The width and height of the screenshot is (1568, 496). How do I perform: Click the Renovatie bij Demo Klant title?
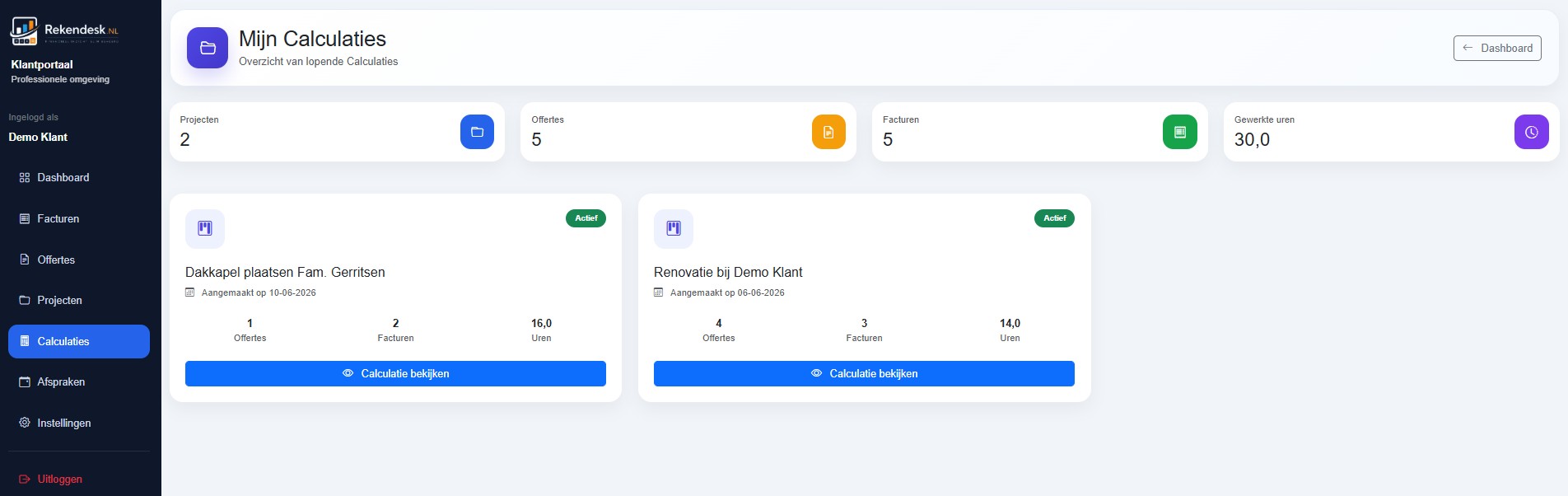click(728, 273)
